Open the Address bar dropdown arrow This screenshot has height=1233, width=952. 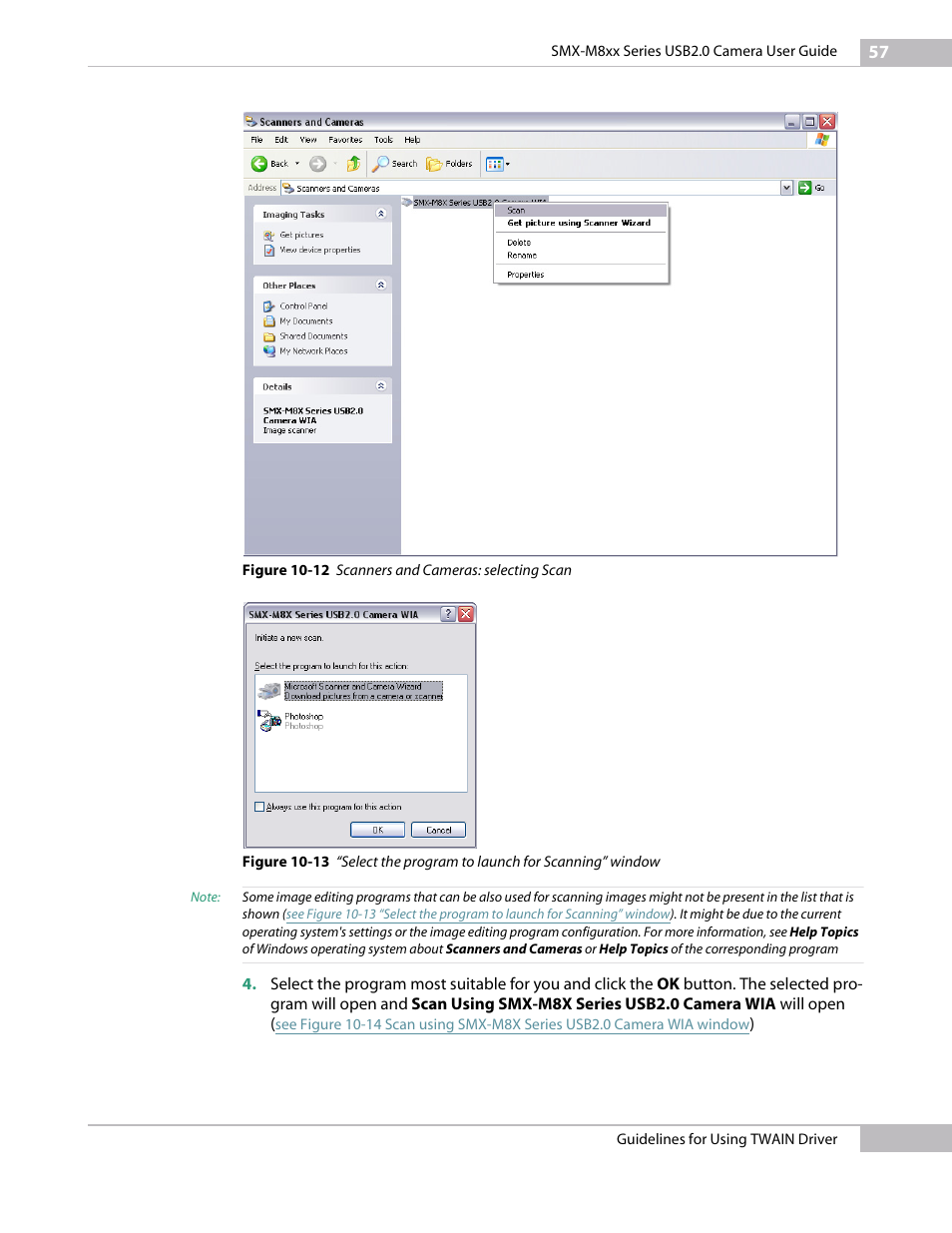[x=786, y=188]
